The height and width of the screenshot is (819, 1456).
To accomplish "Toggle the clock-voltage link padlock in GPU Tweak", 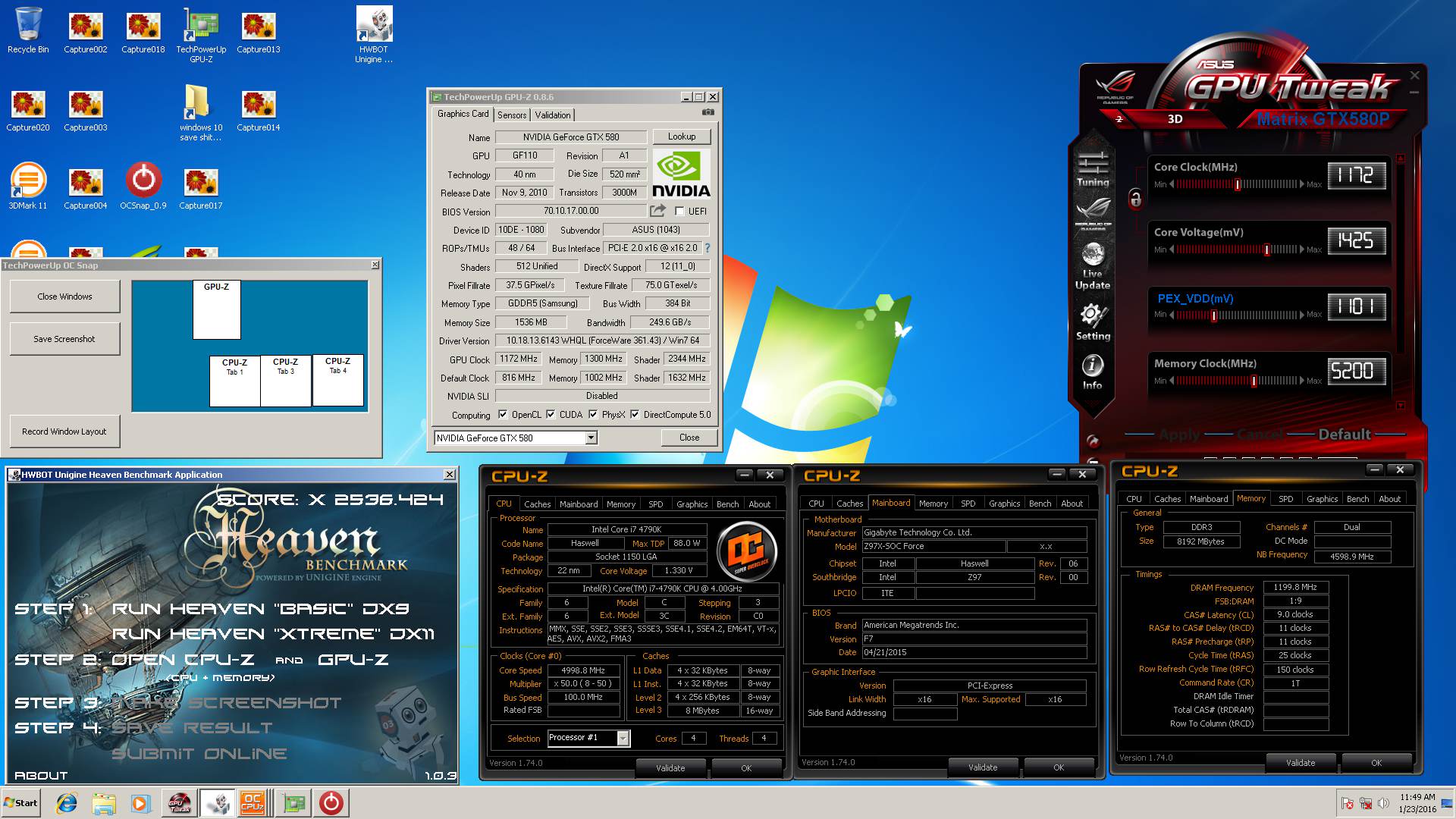I will 1135,199.
